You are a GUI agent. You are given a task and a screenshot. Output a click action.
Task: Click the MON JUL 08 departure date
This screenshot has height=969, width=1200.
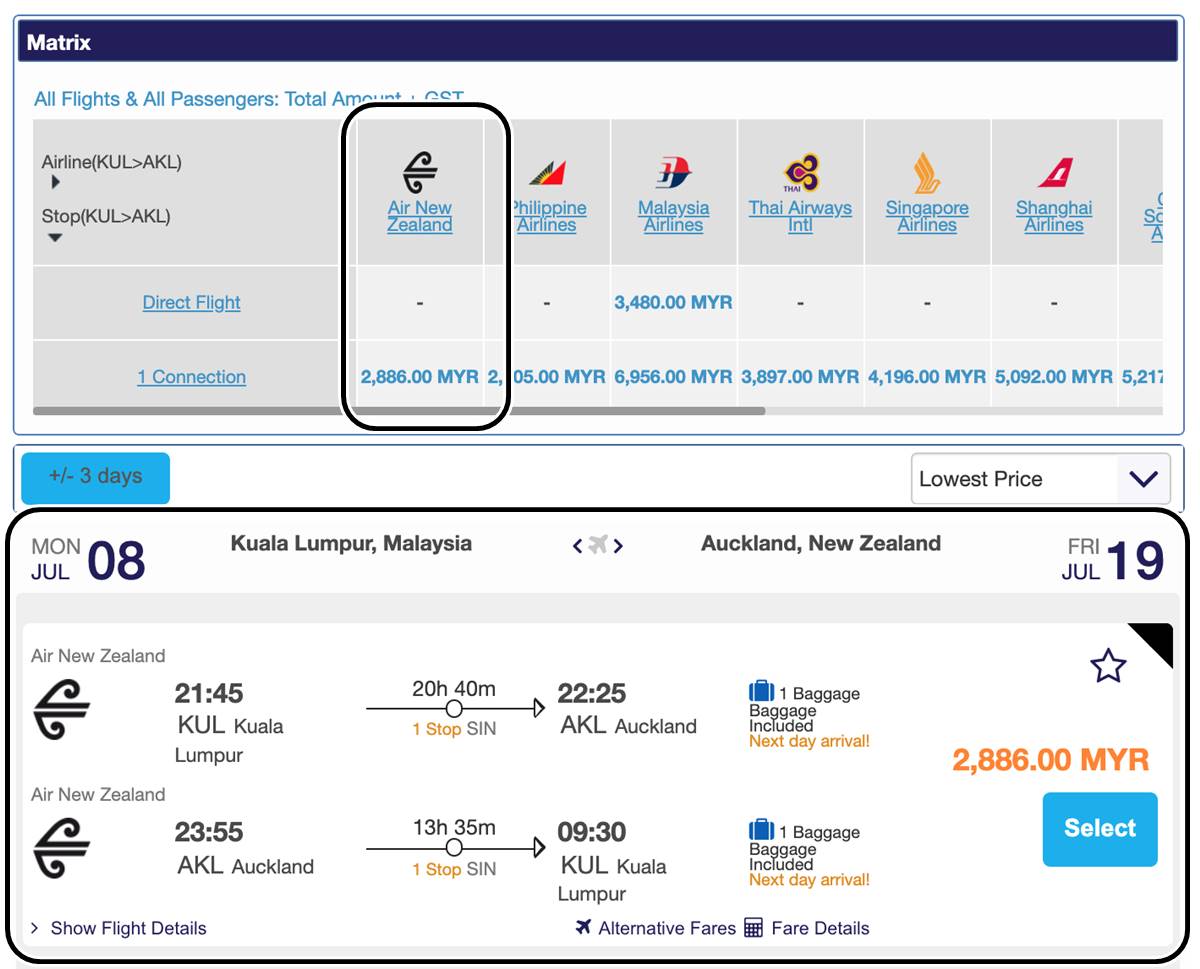pyautogui.click(x=88, y=561)
